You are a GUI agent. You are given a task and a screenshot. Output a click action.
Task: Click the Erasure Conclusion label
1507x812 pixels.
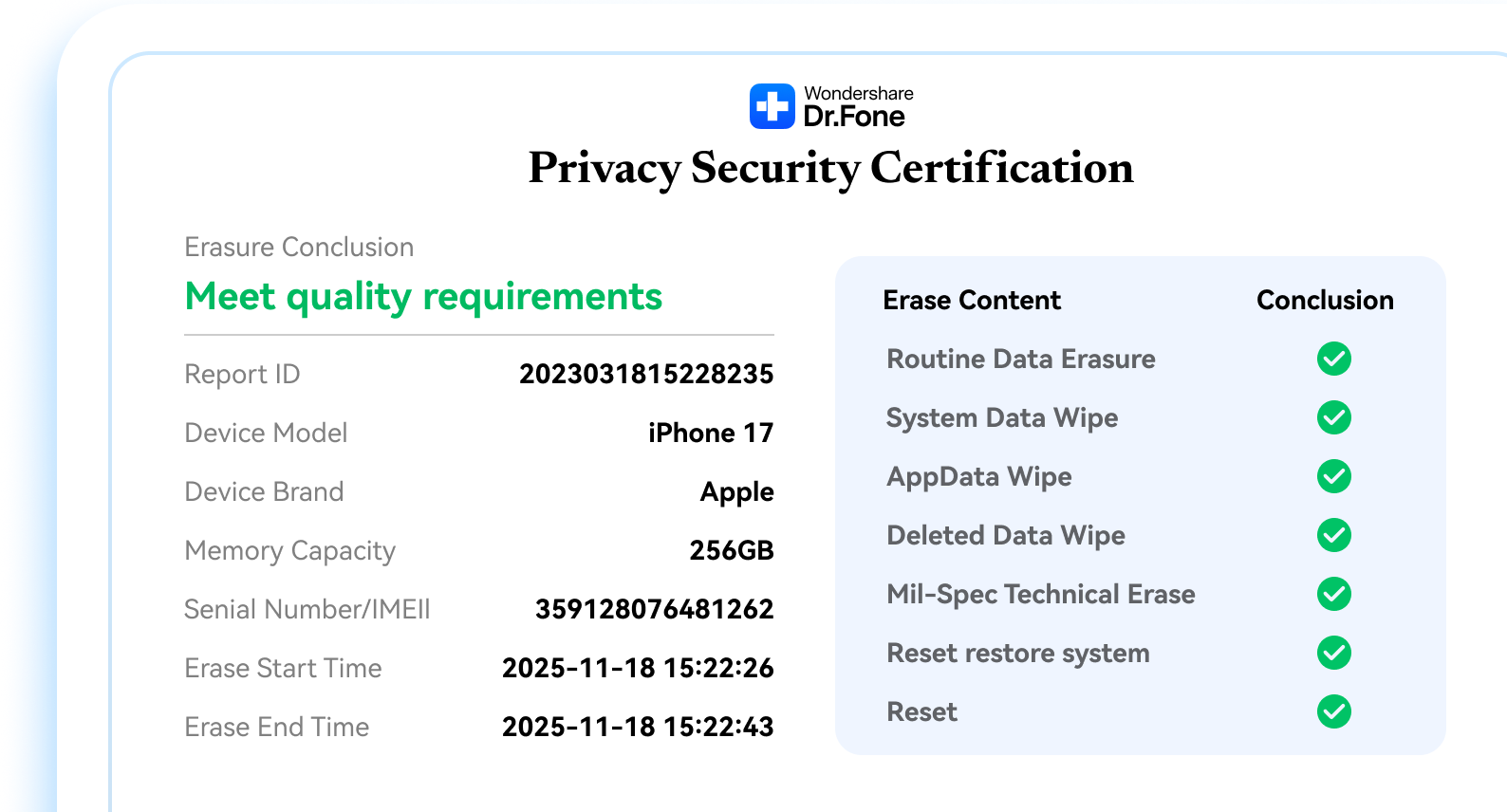[299, 248]
